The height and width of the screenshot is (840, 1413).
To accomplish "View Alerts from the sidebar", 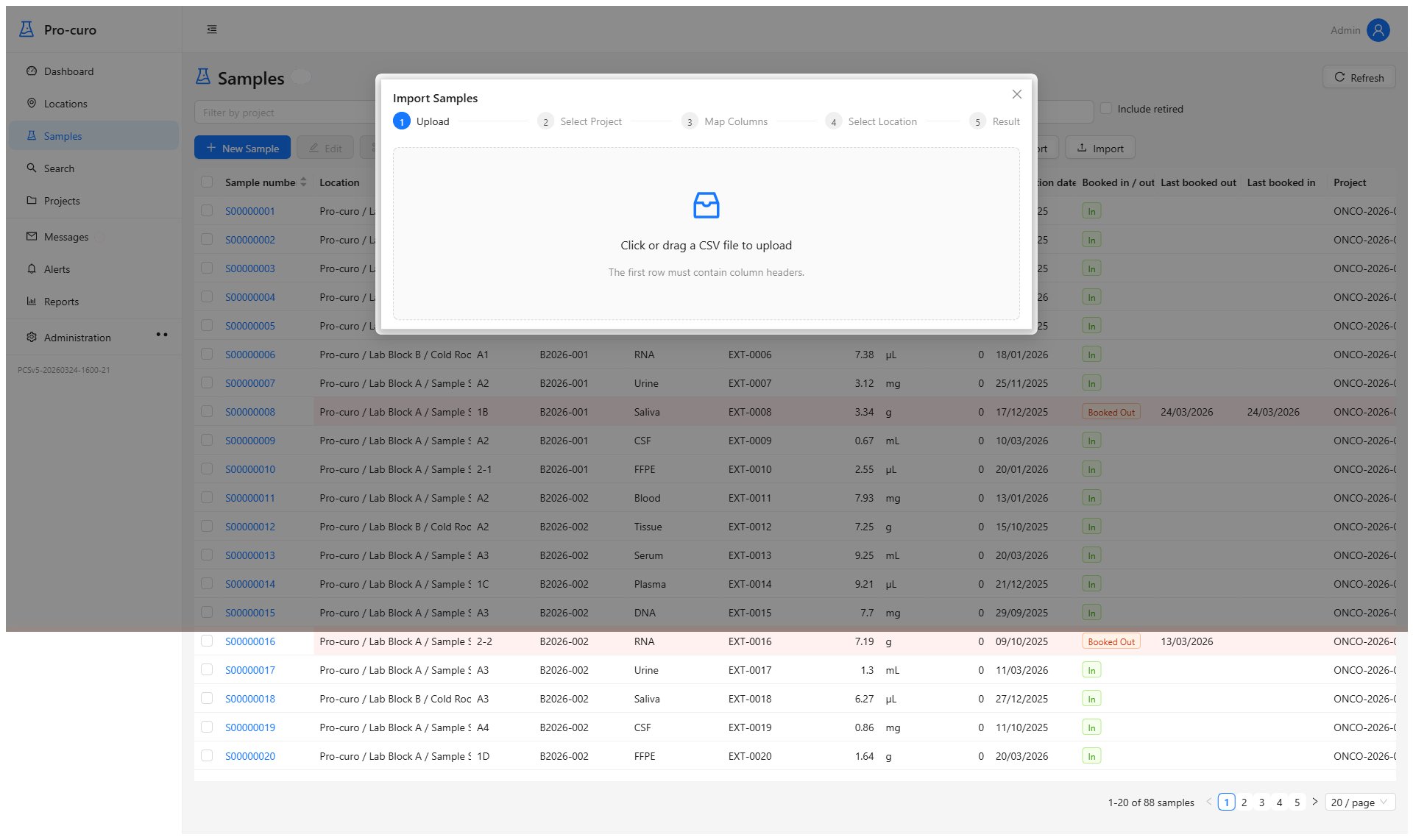I will (58, 268).
